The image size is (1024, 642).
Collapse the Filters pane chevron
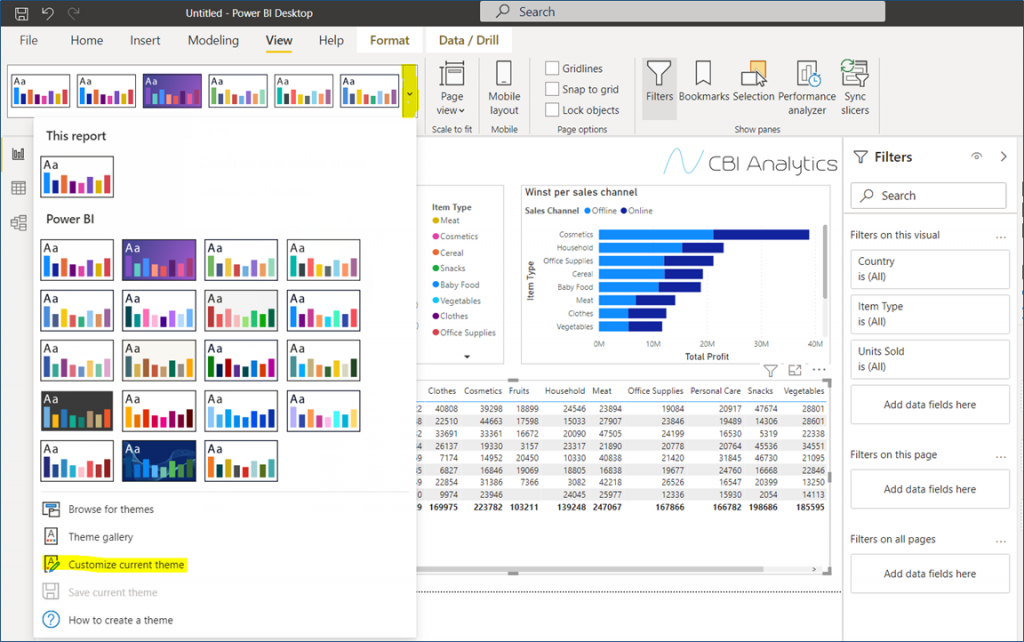[1004, 157]
